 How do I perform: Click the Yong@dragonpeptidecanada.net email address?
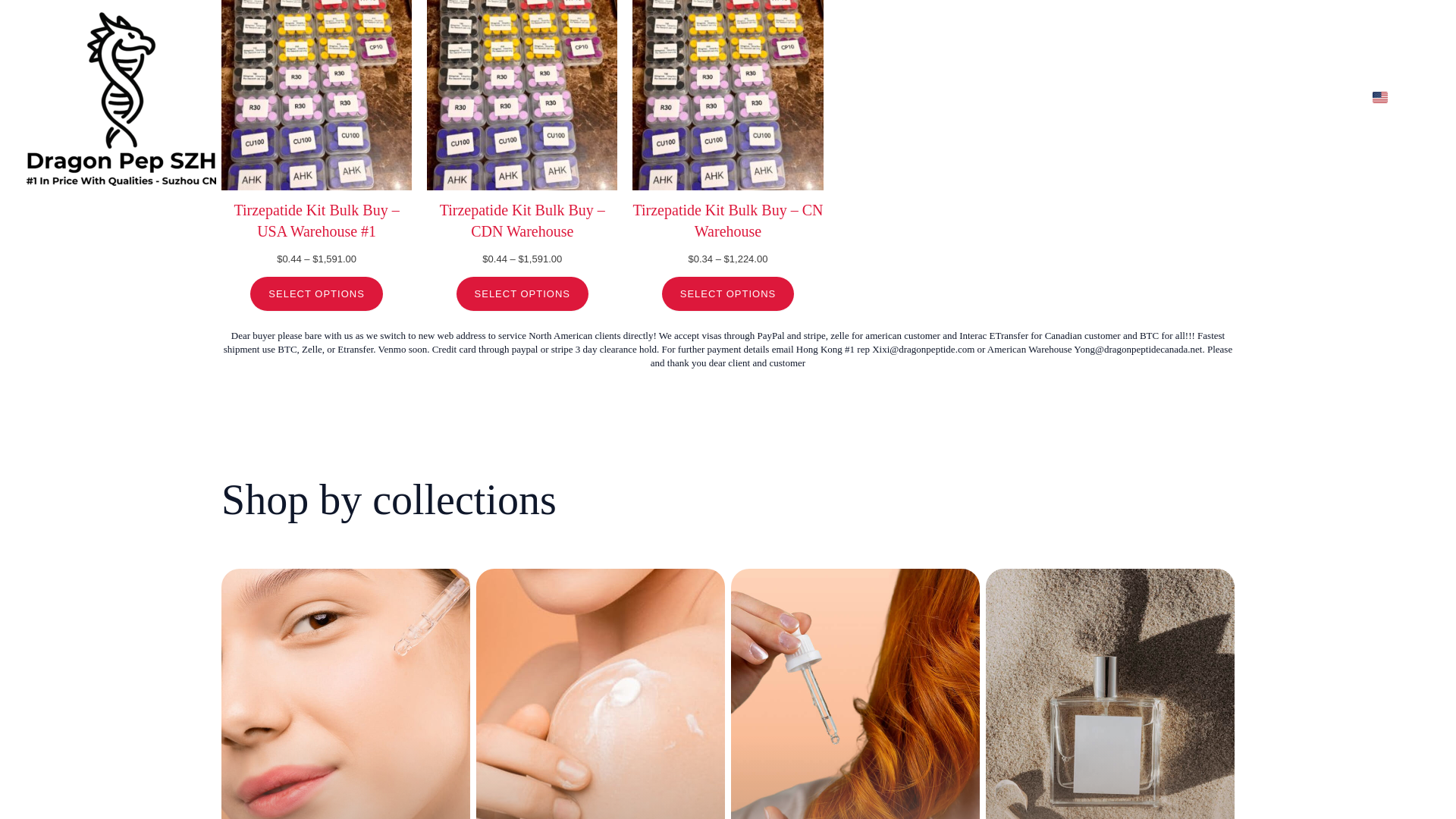1137,350
